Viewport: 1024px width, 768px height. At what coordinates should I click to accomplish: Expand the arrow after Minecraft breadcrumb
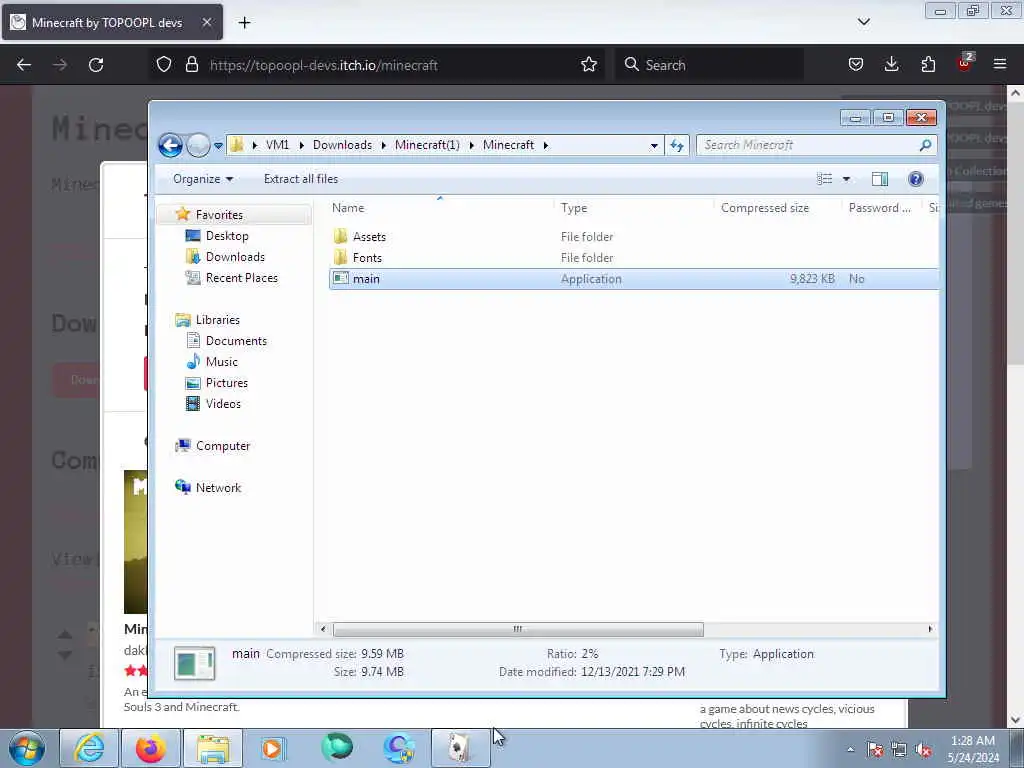click(546, 145)
